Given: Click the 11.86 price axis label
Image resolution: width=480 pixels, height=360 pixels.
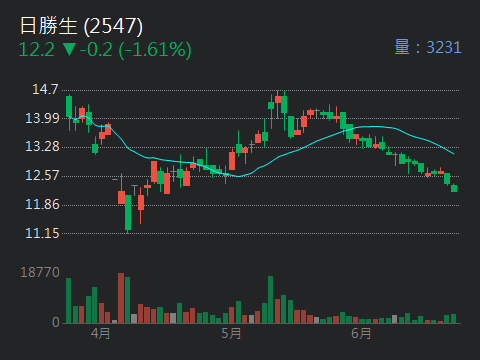Looking at the screenshot, I should pyautogui.click(x=42, y=204).
